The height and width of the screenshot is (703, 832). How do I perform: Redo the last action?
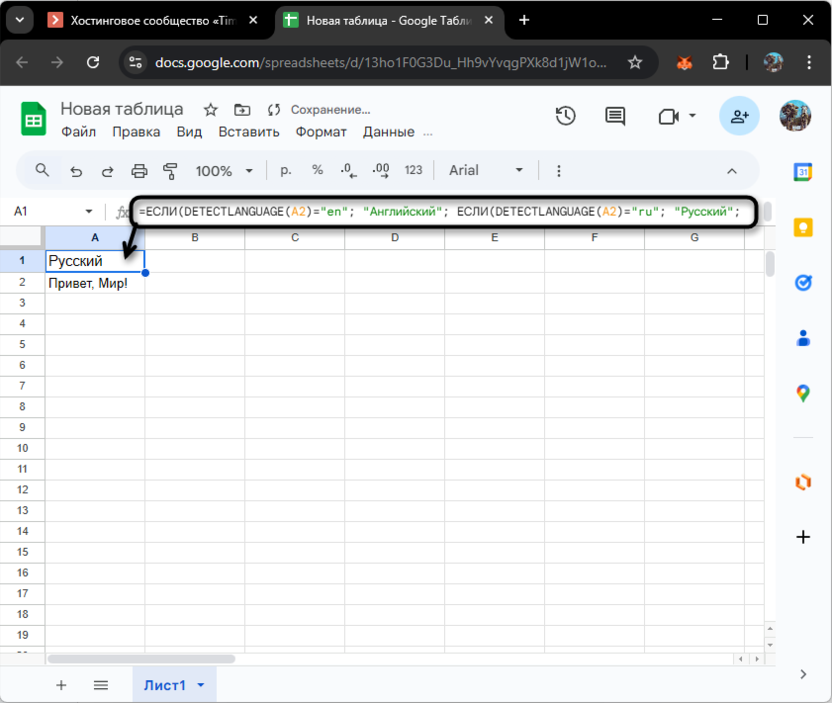click(108, 171)
